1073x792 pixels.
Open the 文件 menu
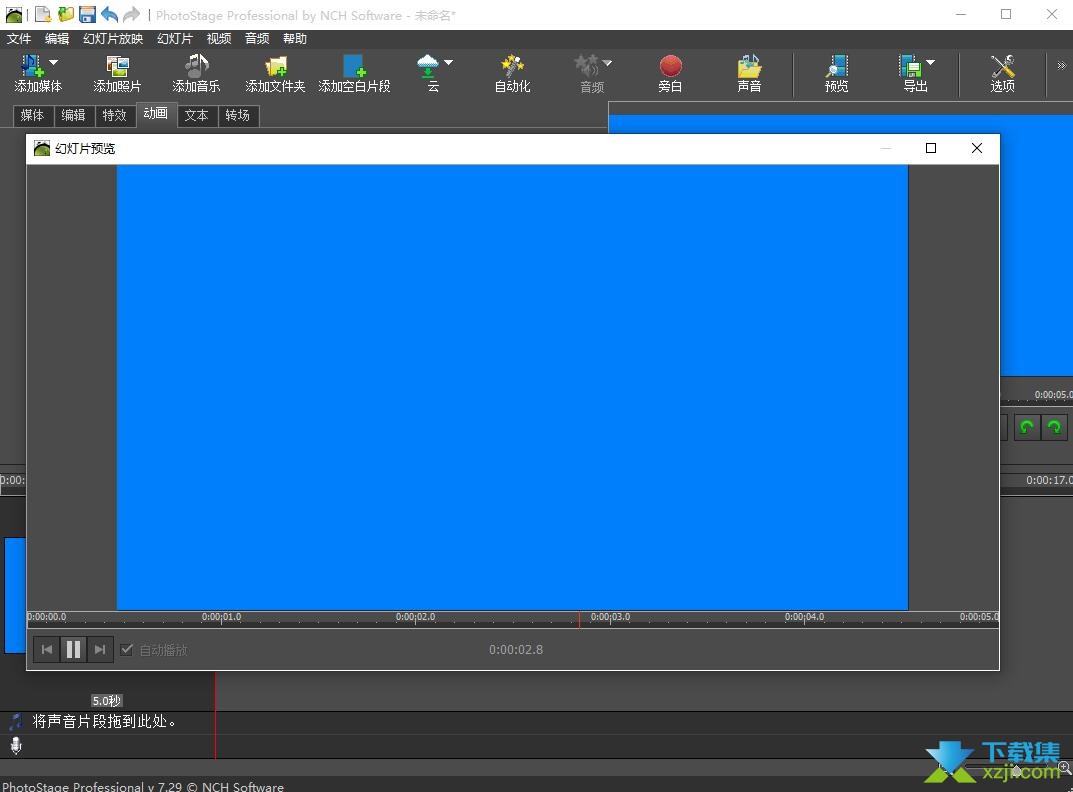point(19,39)
